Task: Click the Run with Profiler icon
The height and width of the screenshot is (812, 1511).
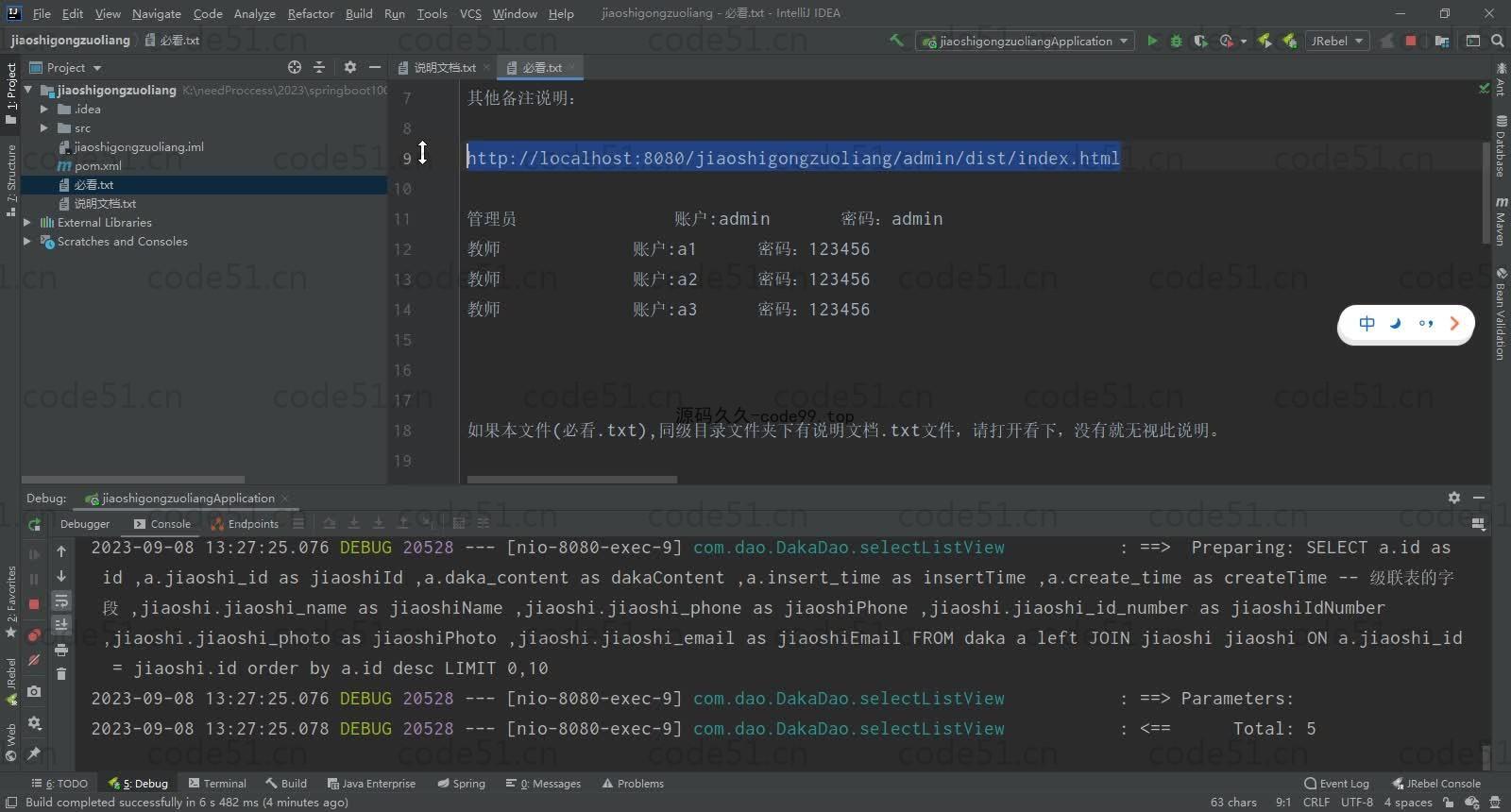Action: [1226, 41]
